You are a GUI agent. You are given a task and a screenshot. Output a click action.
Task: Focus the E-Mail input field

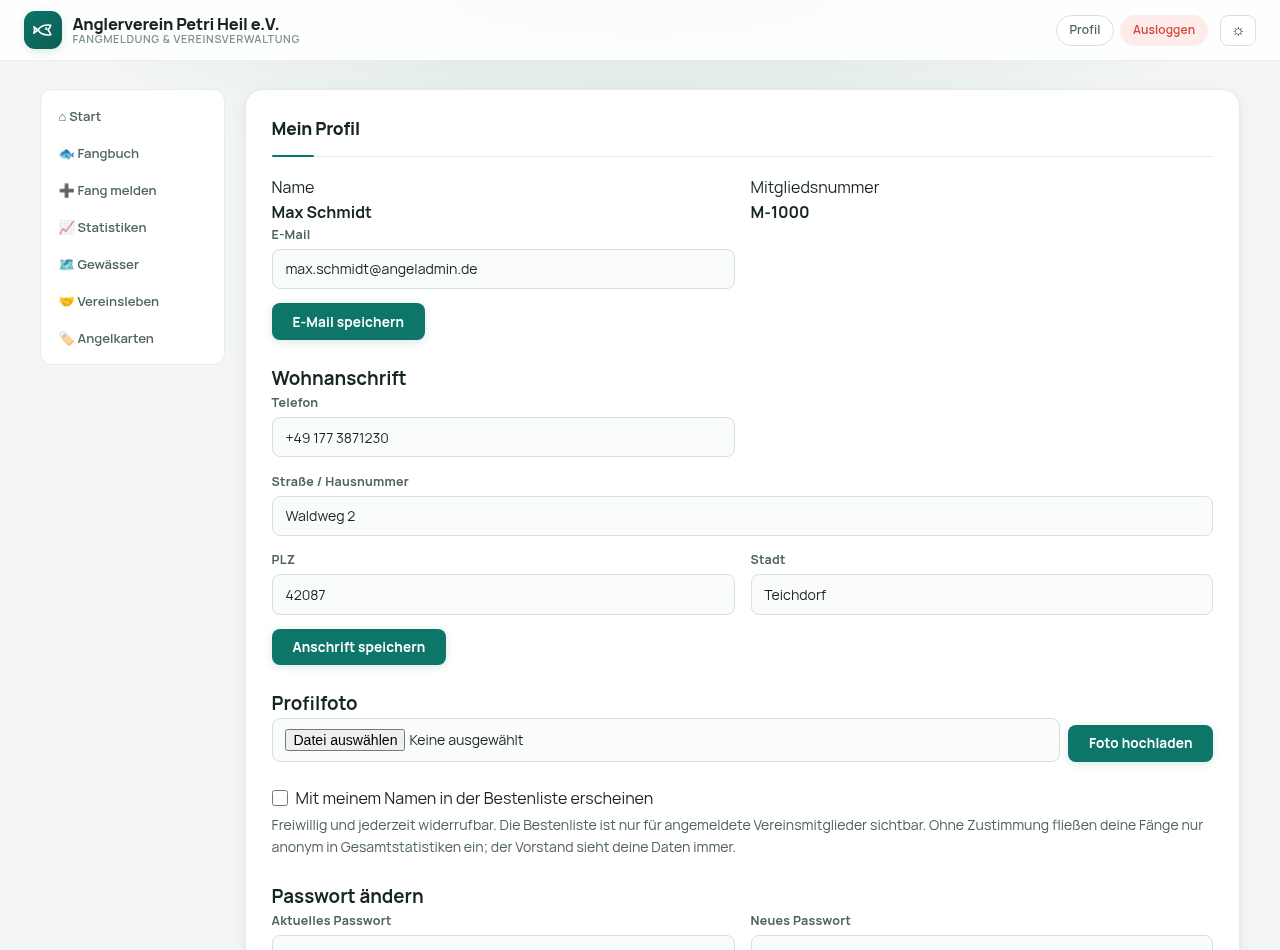click(503, 269)
